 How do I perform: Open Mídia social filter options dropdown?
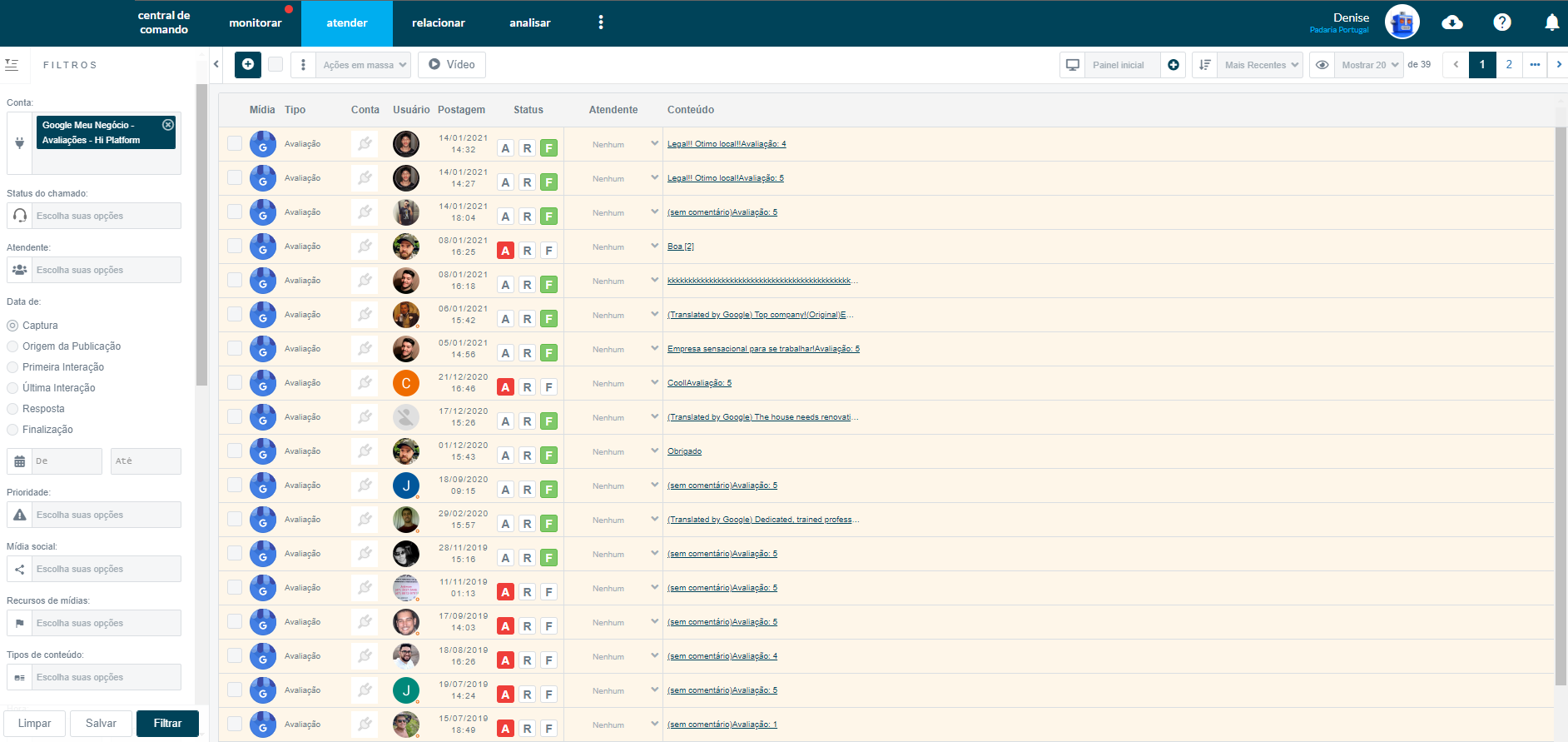[x=106, y=569]
